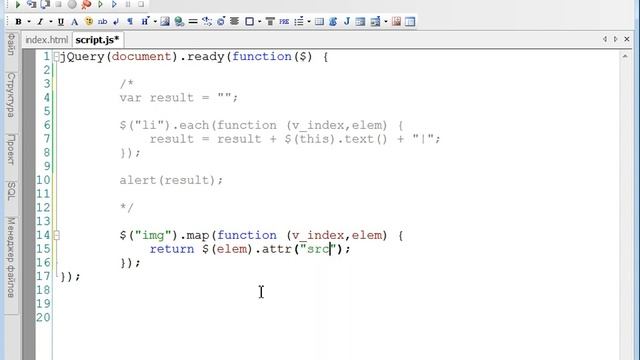Open the Italic dropdown arrow

point(51,22)
